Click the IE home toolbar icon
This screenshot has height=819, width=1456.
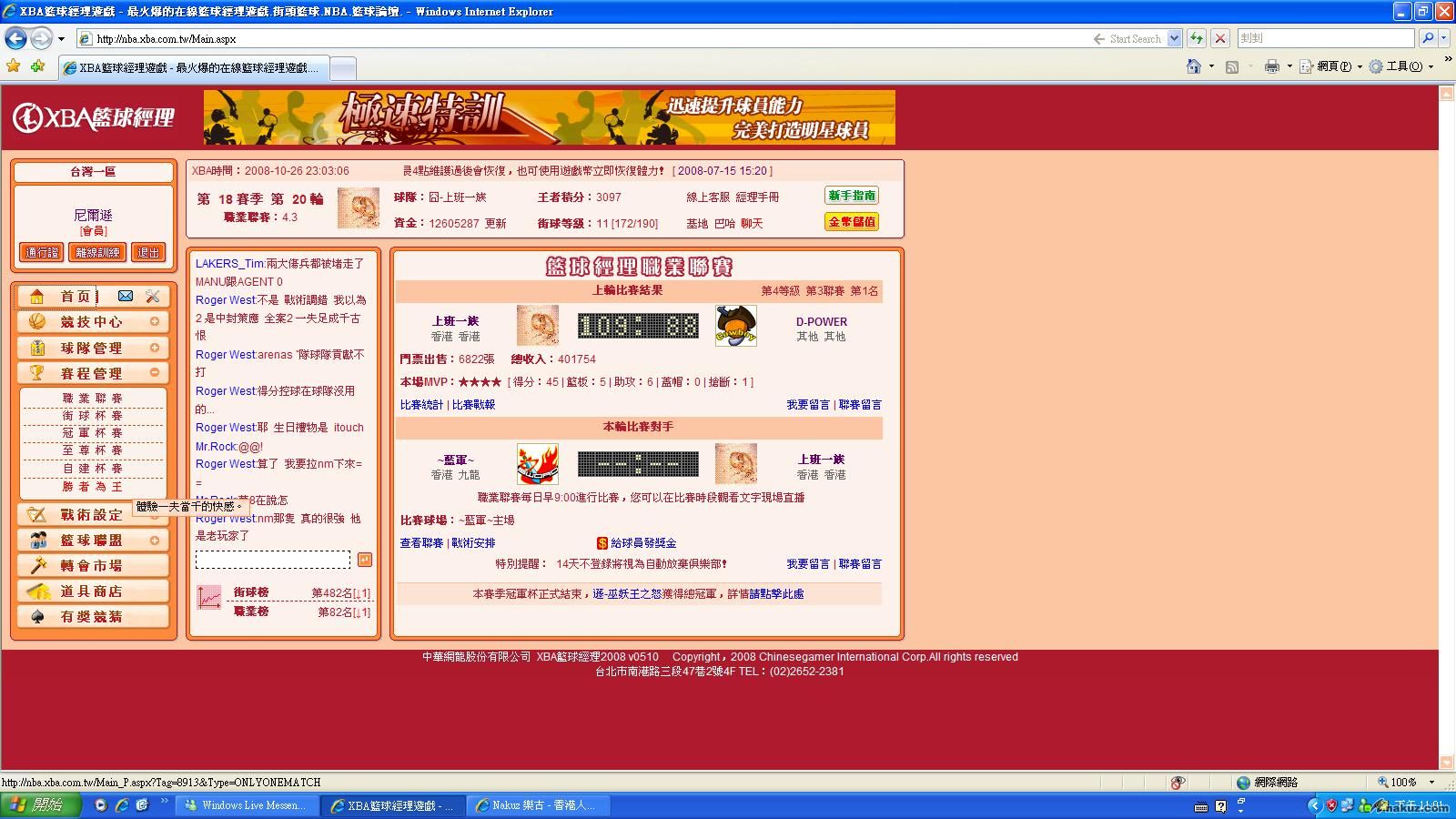1194,66
